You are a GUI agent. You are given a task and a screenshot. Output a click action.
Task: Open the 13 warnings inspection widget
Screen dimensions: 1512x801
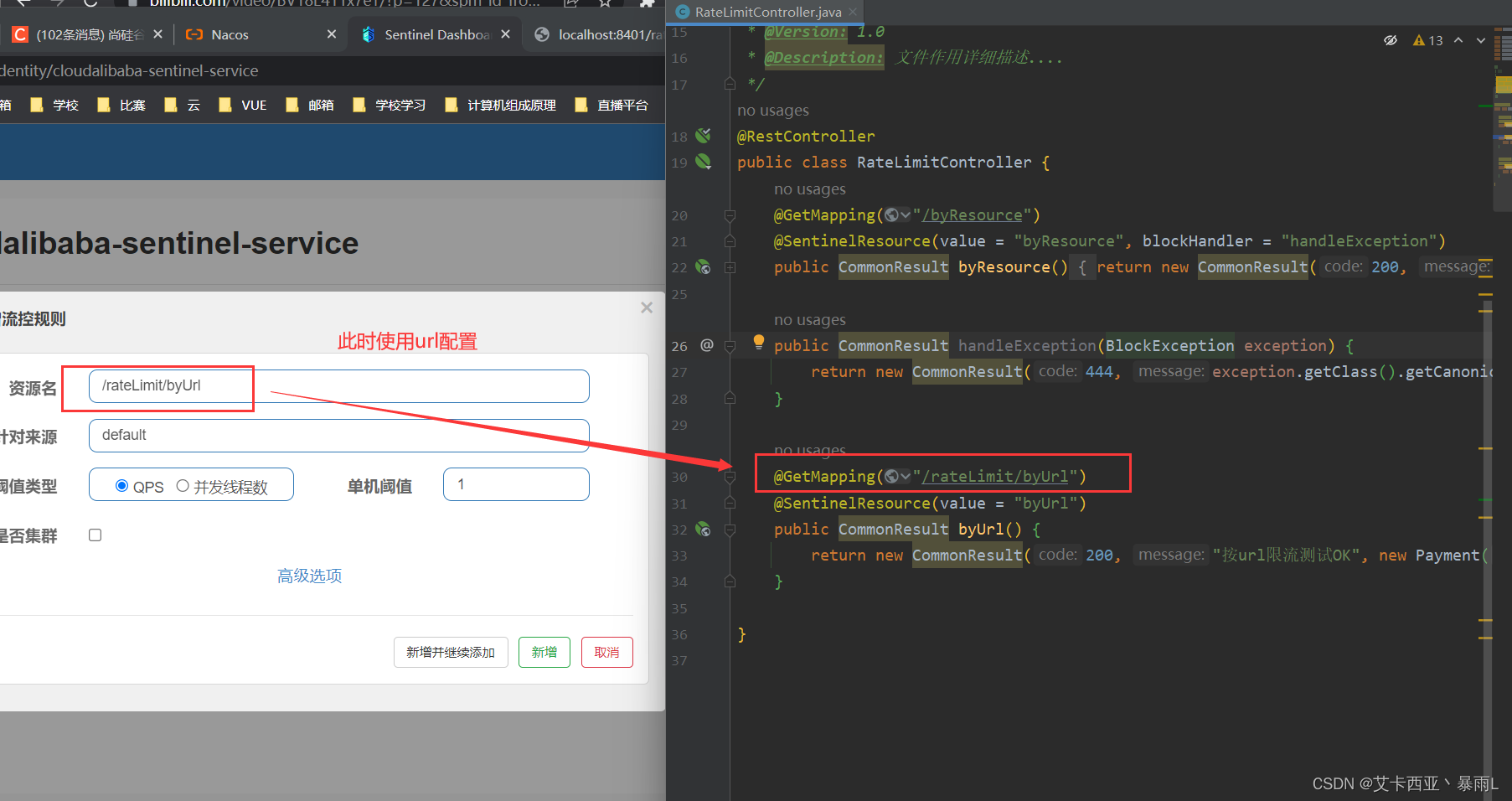[1428, 40]
